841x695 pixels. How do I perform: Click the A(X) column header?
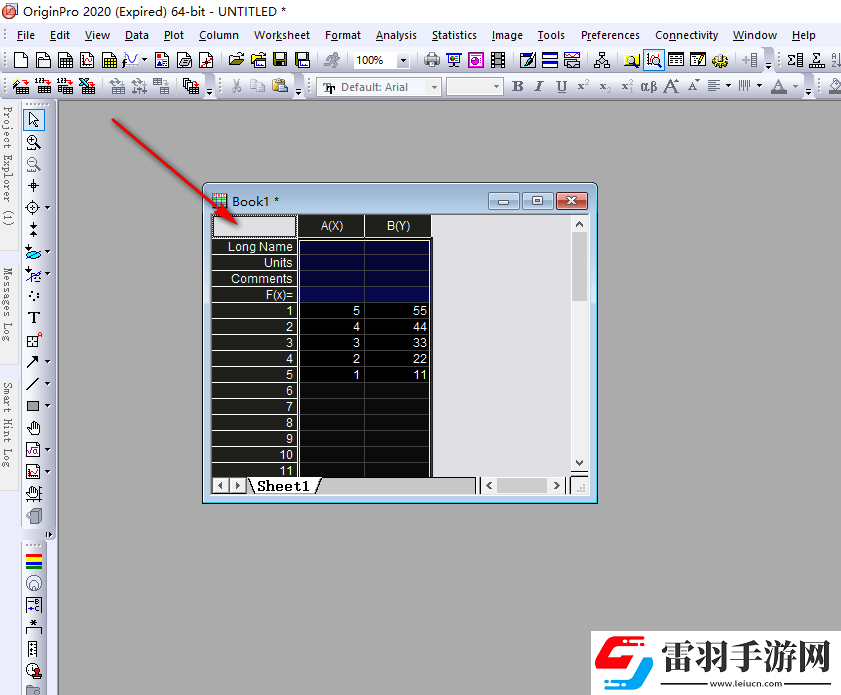click(331, 226)
